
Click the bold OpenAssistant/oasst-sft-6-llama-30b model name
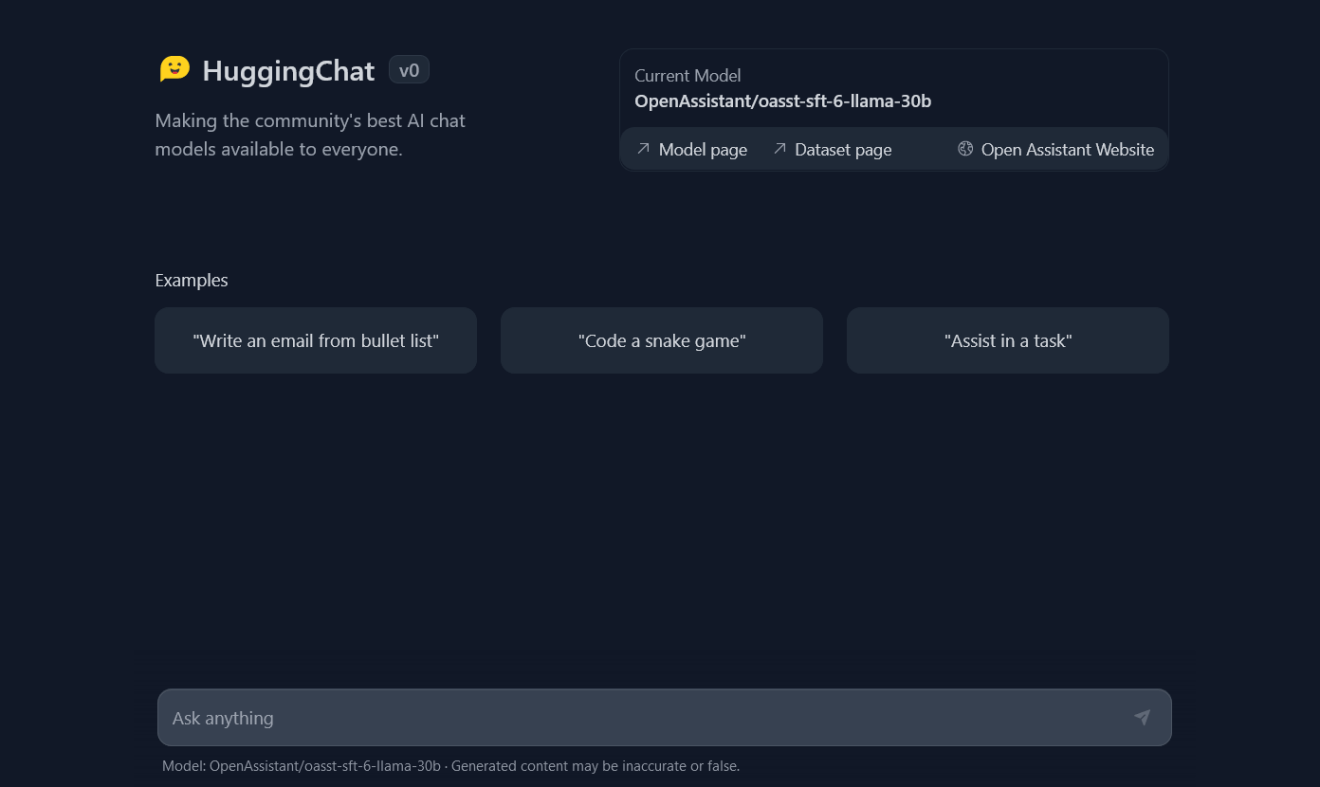pos(783,101)
